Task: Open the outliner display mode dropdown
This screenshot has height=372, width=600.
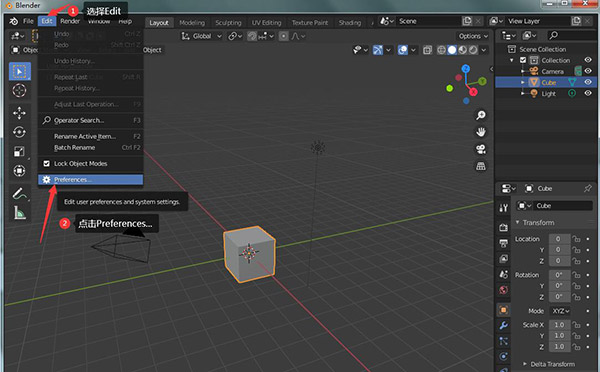Action: click(509, 36)
